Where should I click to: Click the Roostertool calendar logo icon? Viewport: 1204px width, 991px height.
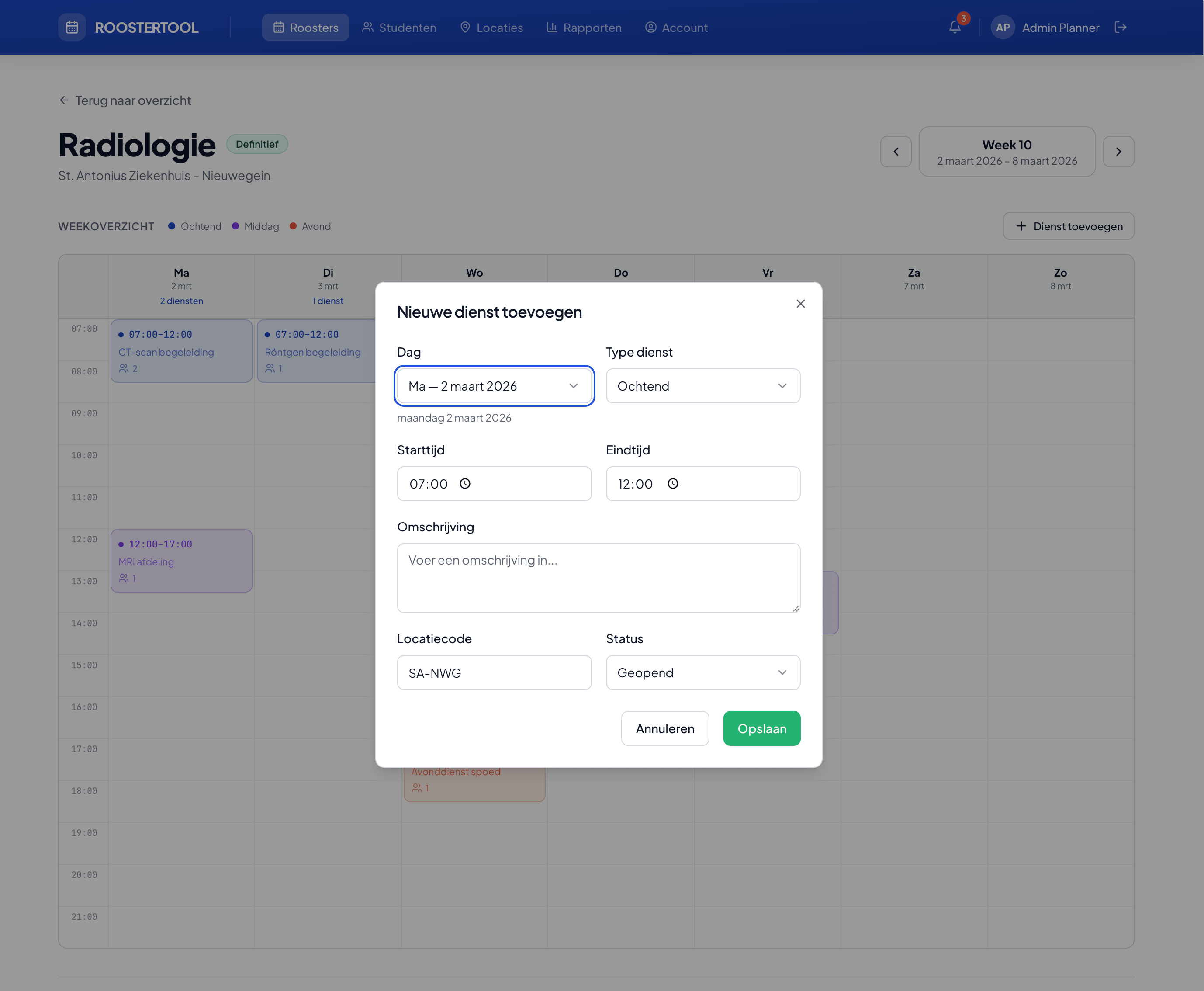pyautogui.click(x=72, y=28)
